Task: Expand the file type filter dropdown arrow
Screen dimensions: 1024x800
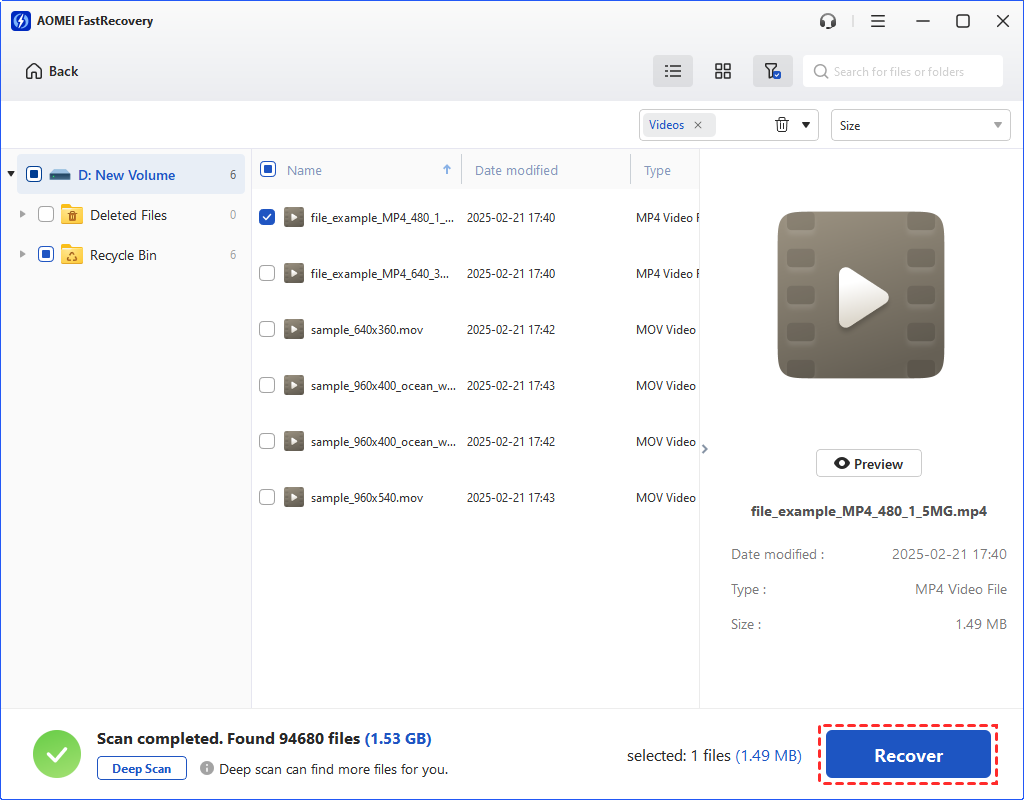Action: pos(806,125)
